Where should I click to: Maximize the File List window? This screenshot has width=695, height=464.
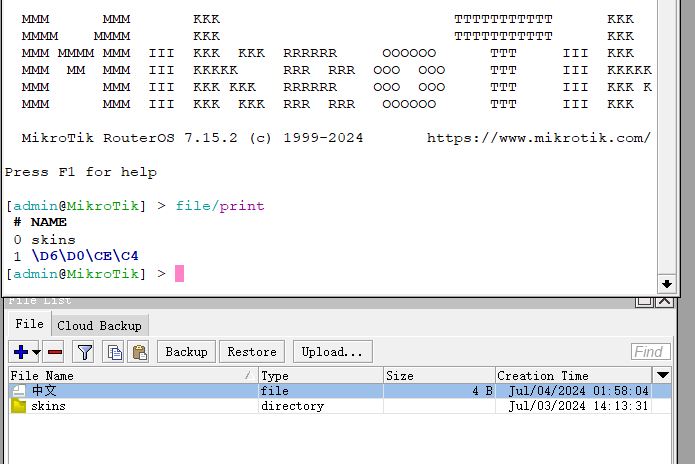(644, 301)
